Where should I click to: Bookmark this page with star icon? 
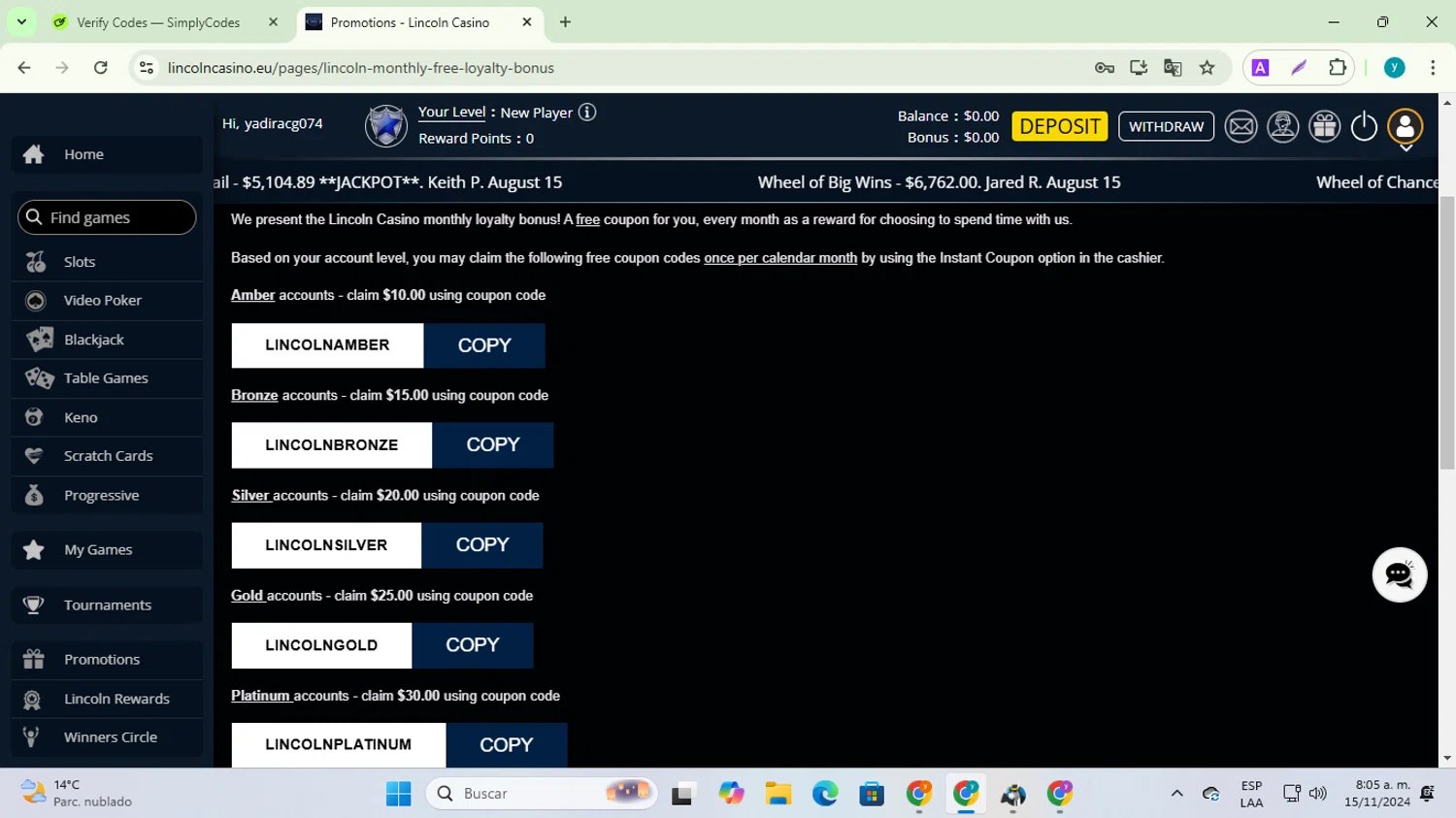coord(1207,68)
